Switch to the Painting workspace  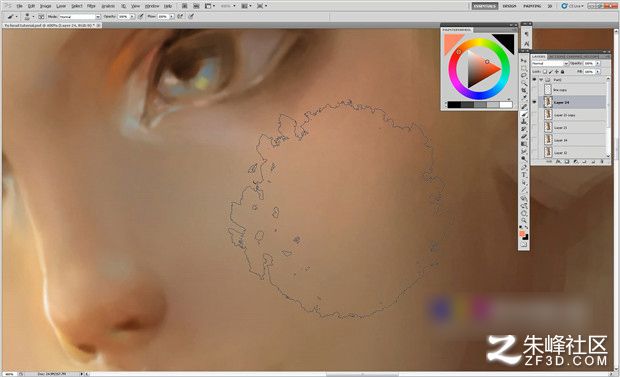(532, 6)
